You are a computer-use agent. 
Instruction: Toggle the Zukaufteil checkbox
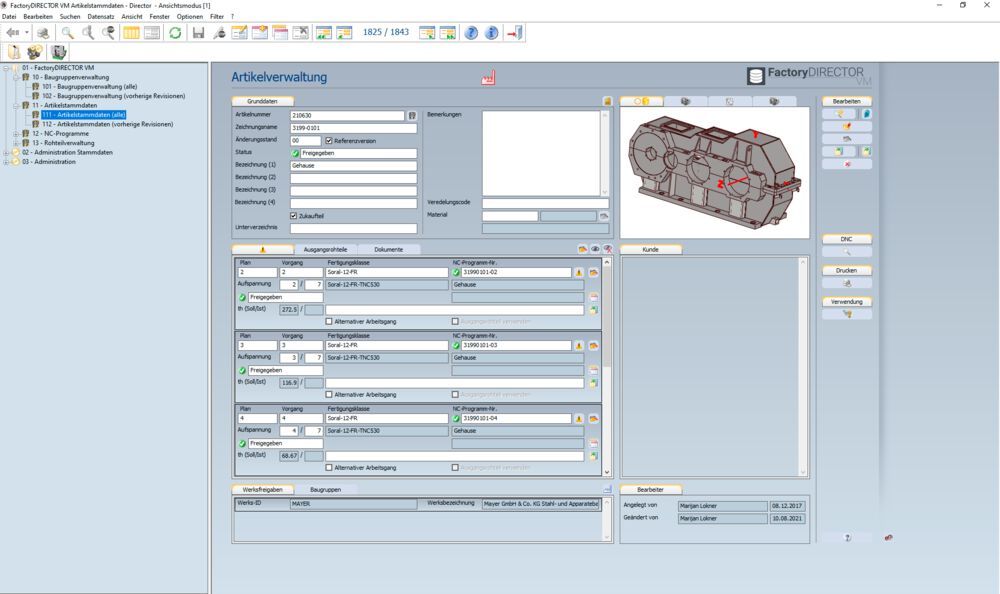click(293, 216)
